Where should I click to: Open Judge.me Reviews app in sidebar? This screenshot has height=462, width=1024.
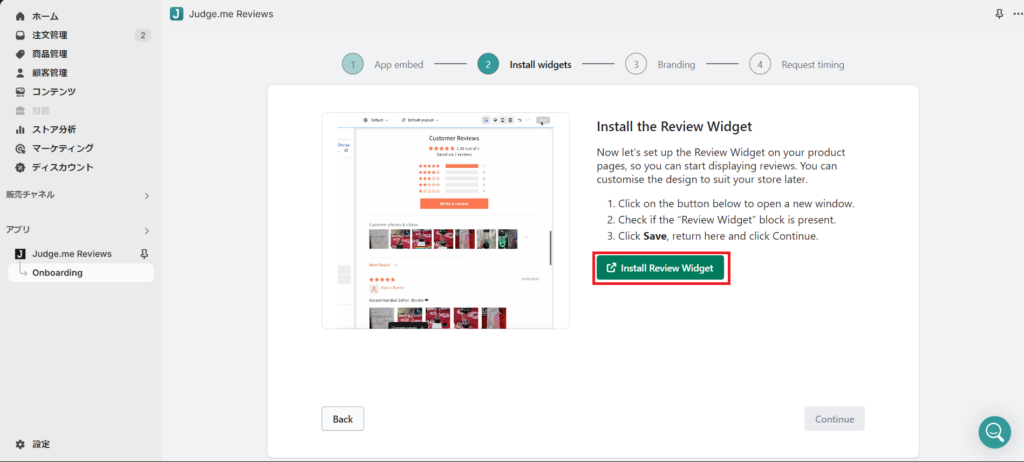[x=72, y=254]
